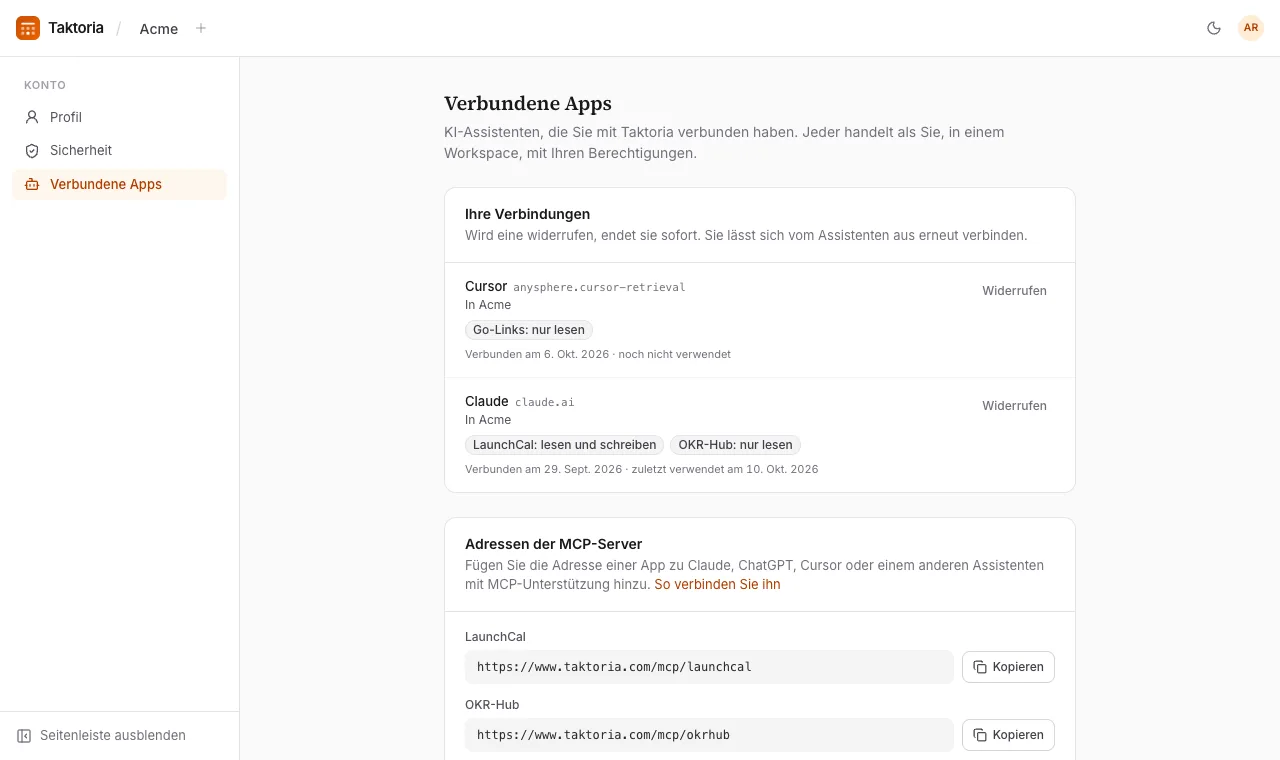Image resolution: width=1280 pixels, height=760 pixels.
Task: Select the Profil person icon
Action: coord(32,117)
